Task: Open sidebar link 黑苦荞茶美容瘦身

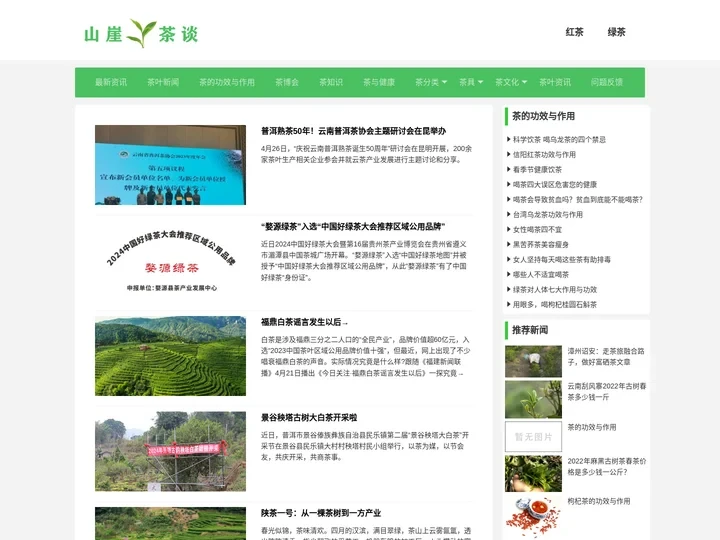Action: pos(540,244)
